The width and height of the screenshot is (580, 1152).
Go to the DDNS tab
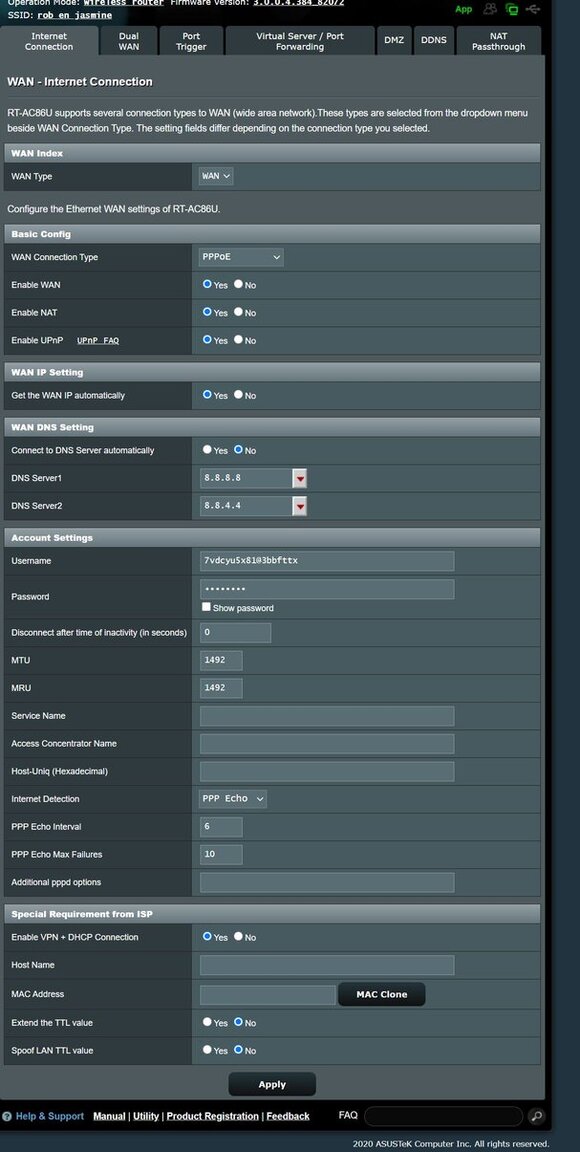434,40
